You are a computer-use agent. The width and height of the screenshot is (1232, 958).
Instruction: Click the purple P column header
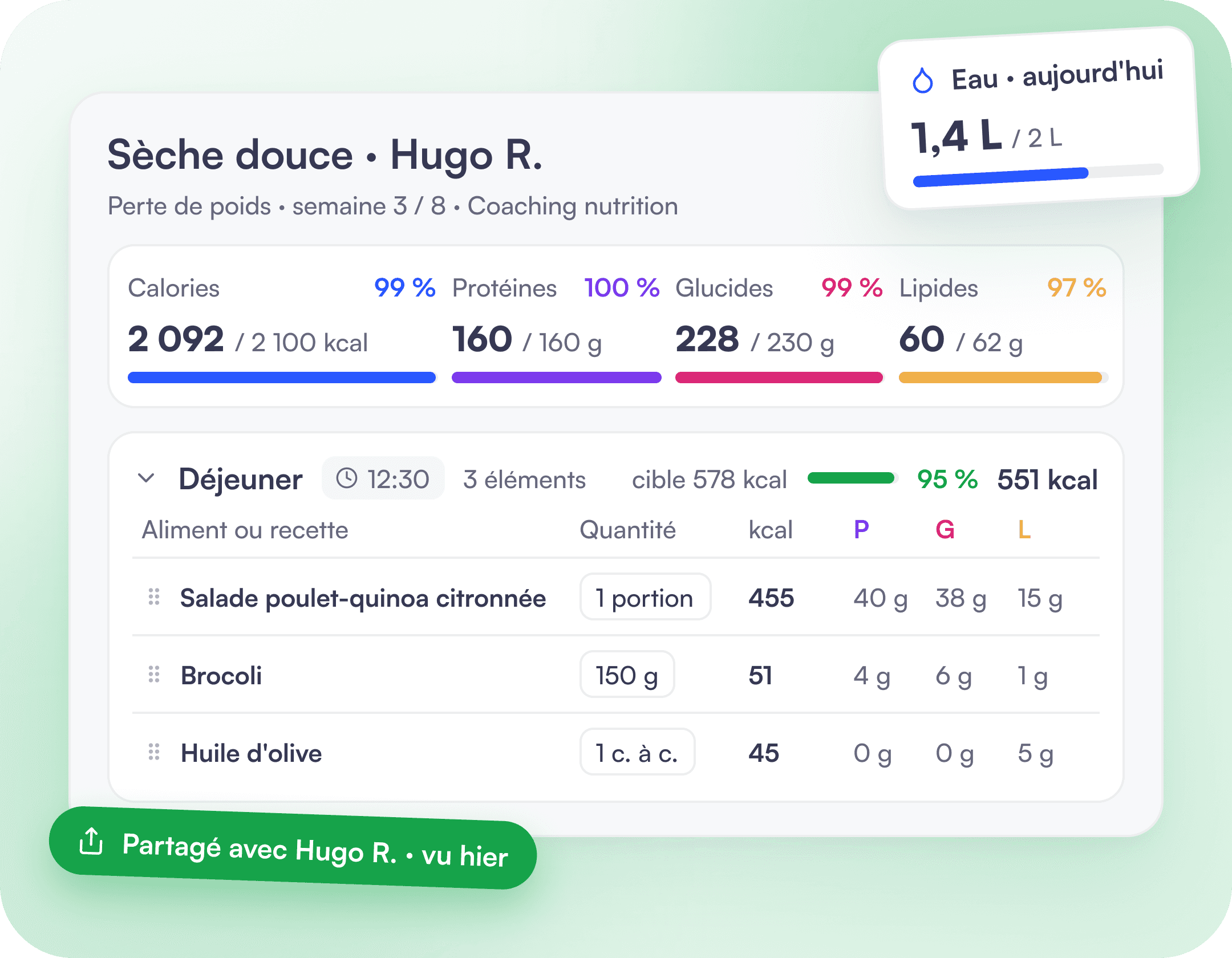861,530
